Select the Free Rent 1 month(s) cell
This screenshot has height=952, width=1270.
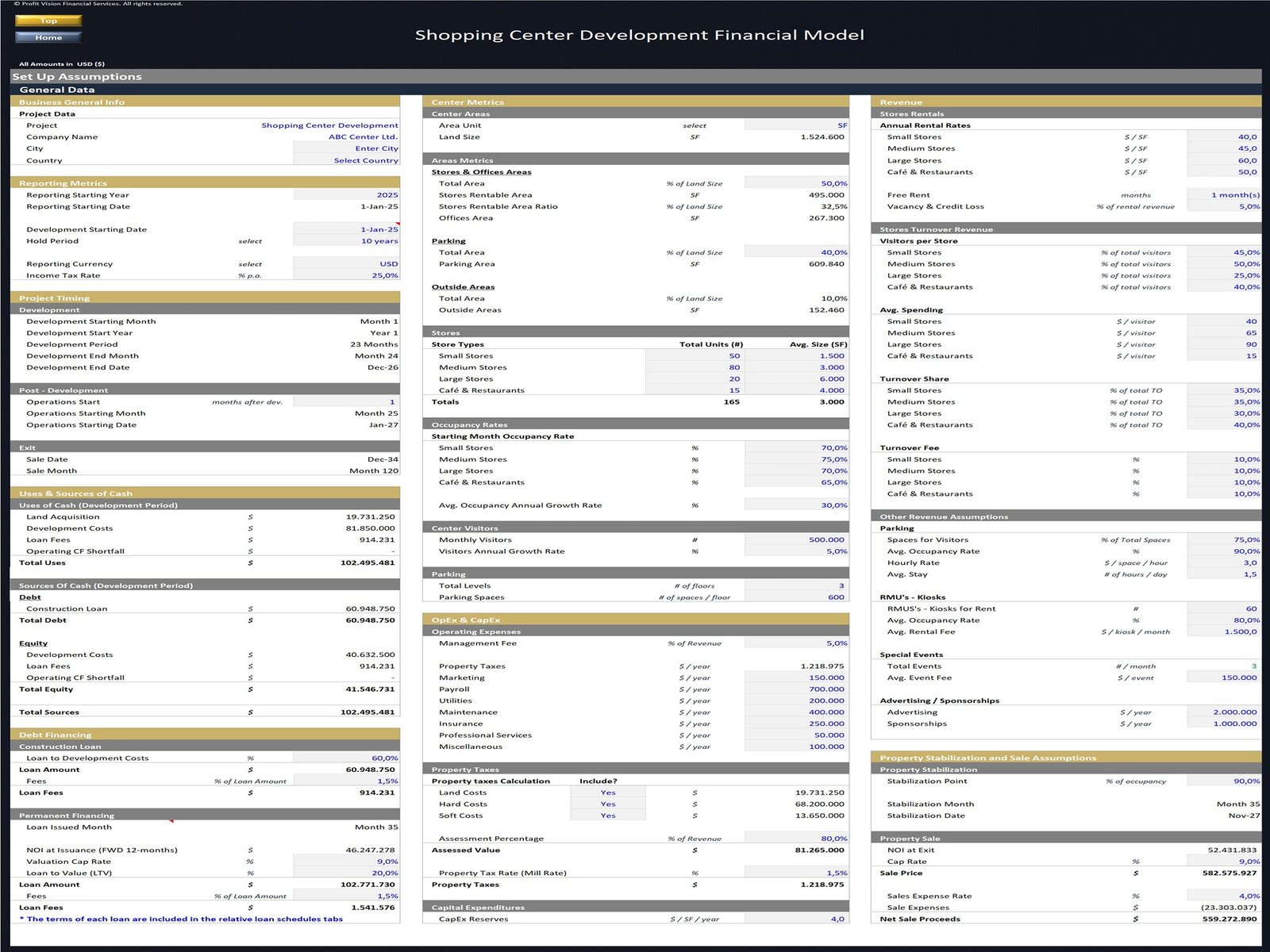(x=1224, y=195)
